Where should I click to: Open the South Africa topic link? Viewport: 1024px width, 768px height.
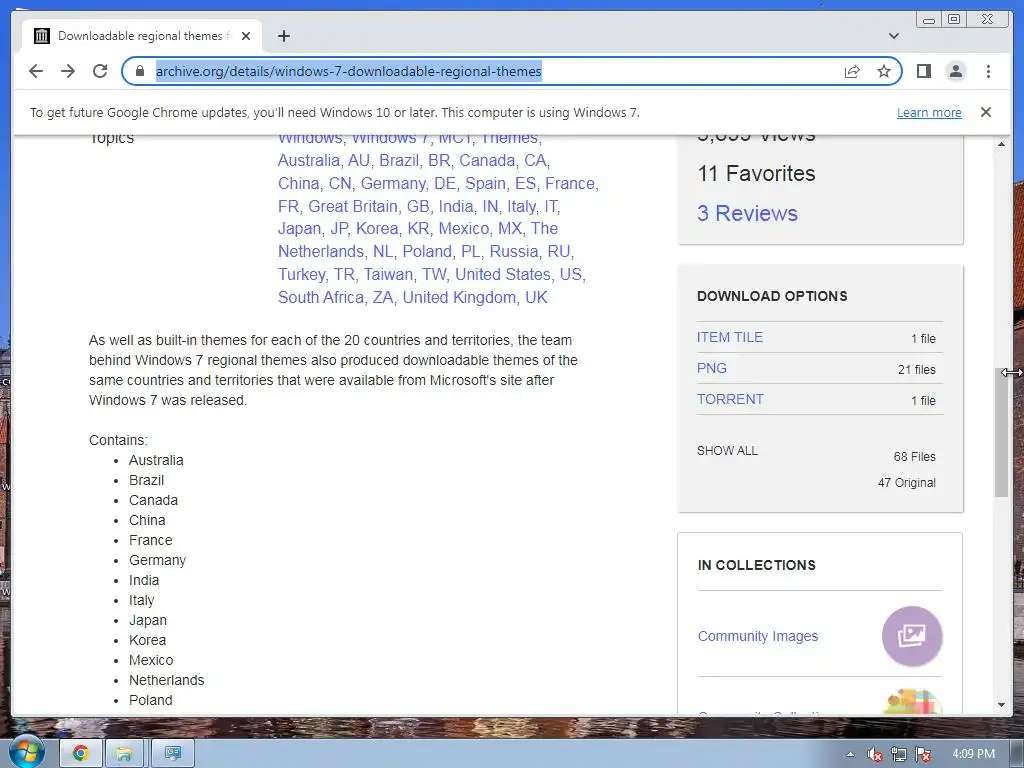pos(321,297)
